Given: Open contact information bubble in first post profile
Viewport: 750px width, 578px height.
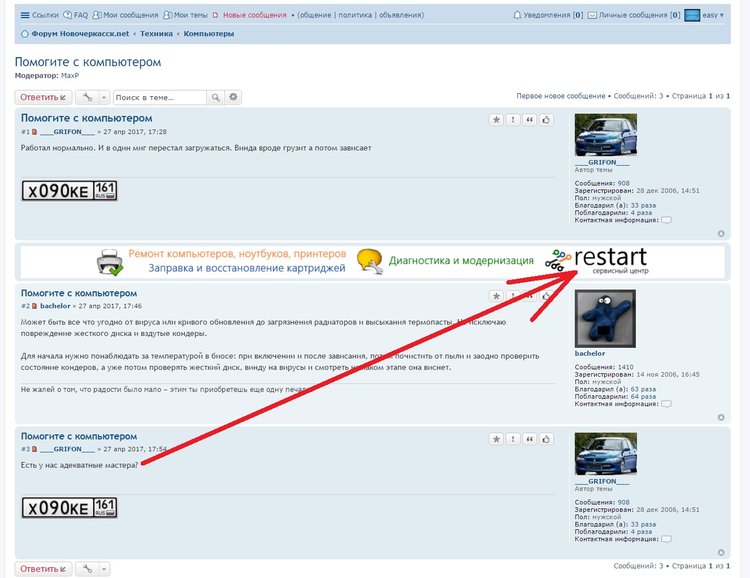Looking at the screenshot, I should point(666,220).
